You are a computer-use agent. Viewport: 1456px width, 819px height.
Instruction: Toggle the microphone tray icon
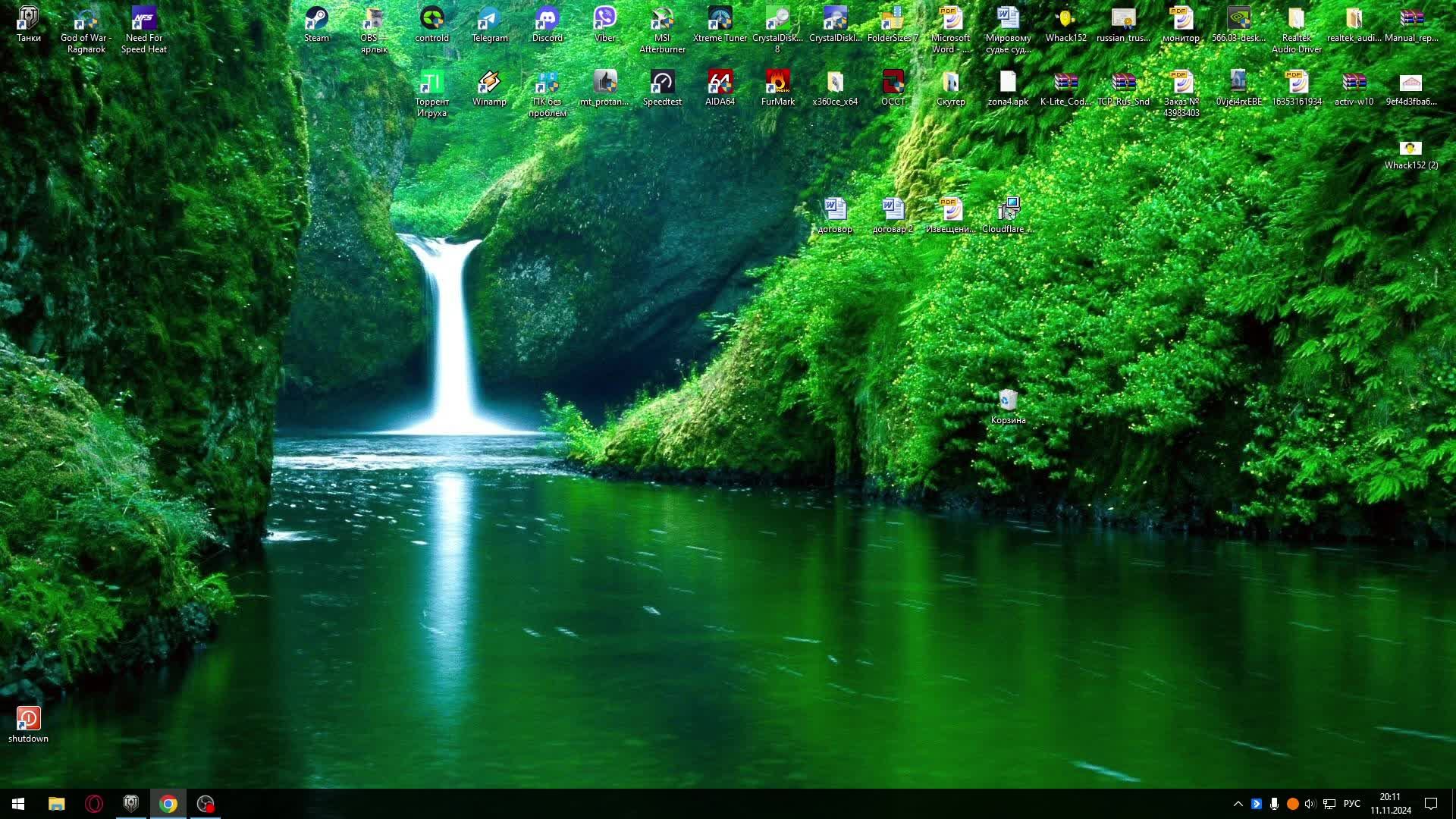click(1274, 804)
